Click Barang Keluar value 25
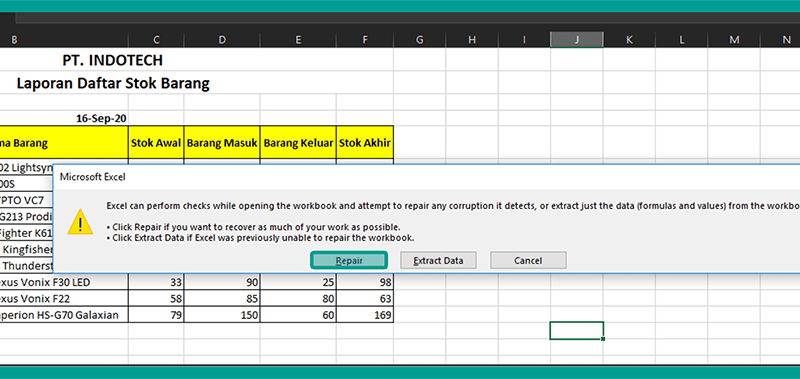The image size is (800, 379). (x=298, y=282)
